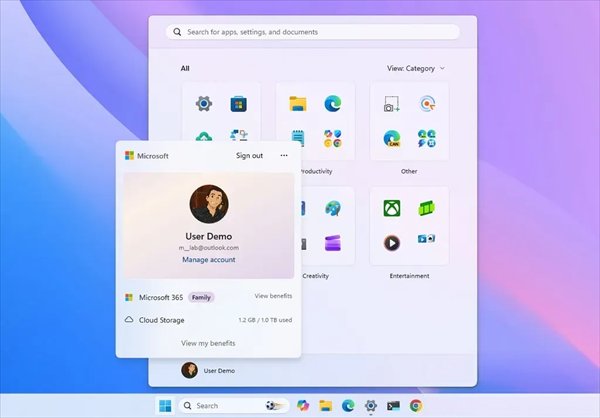
Task: Click View my benefits link
Action: [x=208, y=343]
